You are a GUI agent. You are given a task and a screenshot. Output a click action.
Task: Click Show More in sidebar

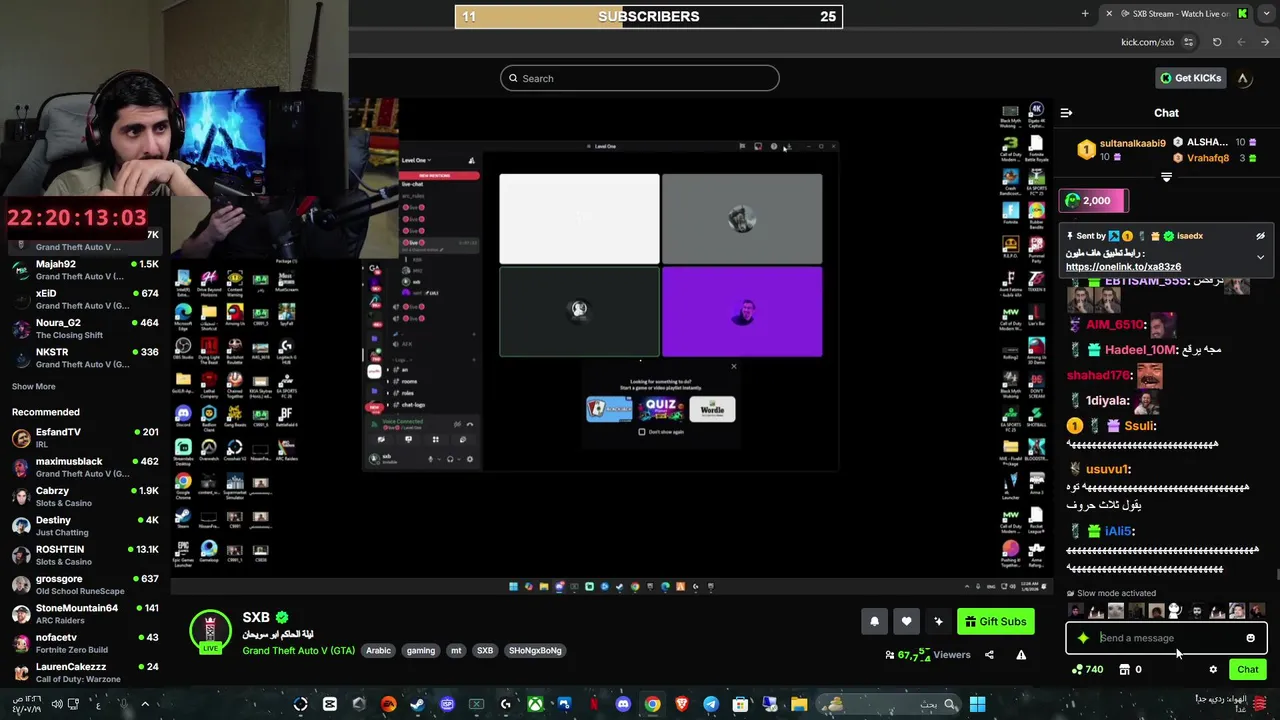pos(34,386)
